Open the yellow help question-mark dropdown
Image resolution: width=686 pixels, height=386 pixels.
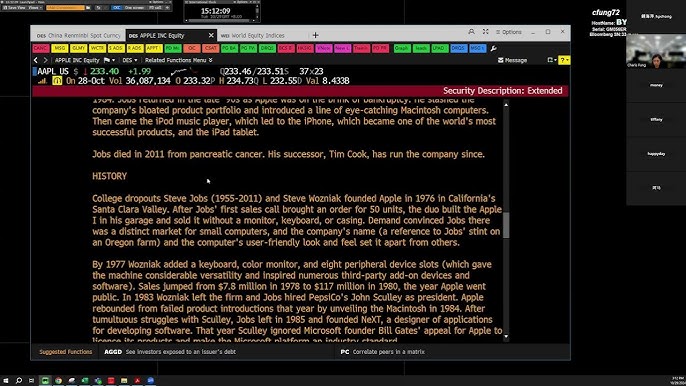coord(564,60)
